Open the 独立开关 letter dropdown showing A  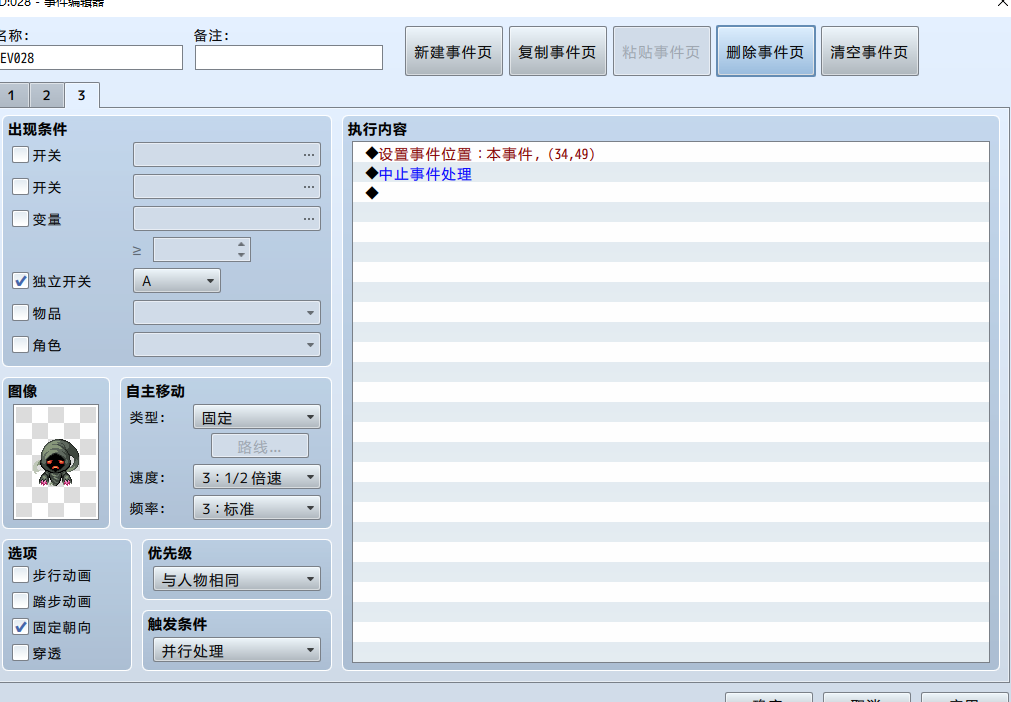177,281
